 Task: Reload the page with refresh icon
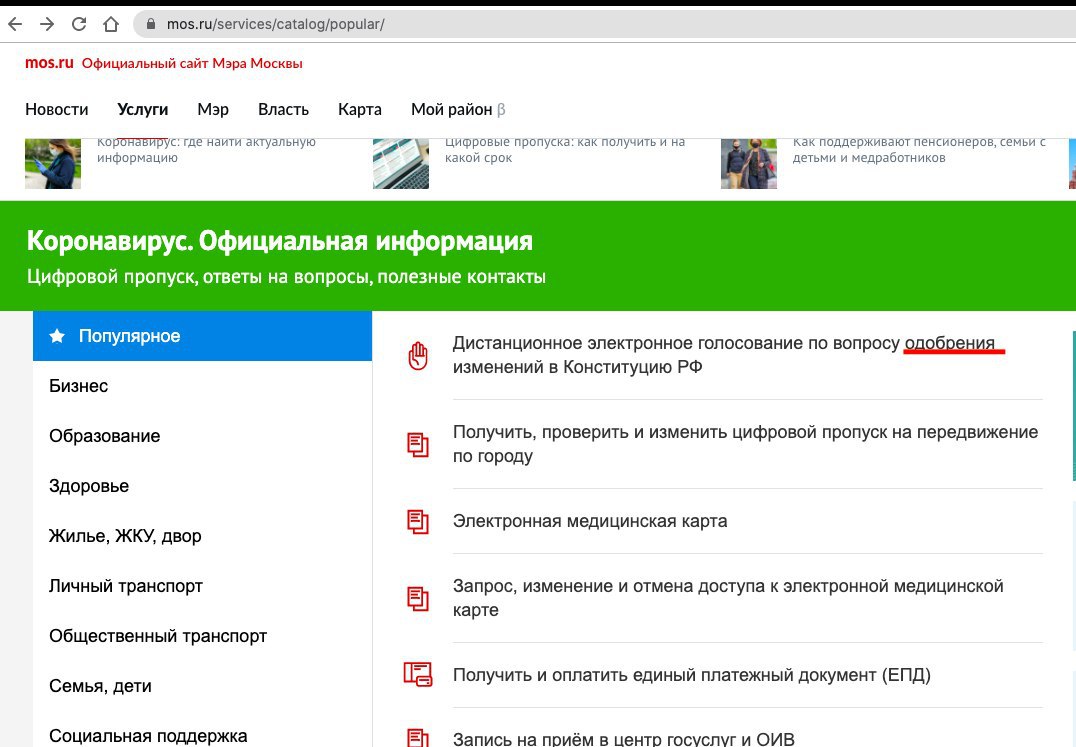(x=79, y=24)
